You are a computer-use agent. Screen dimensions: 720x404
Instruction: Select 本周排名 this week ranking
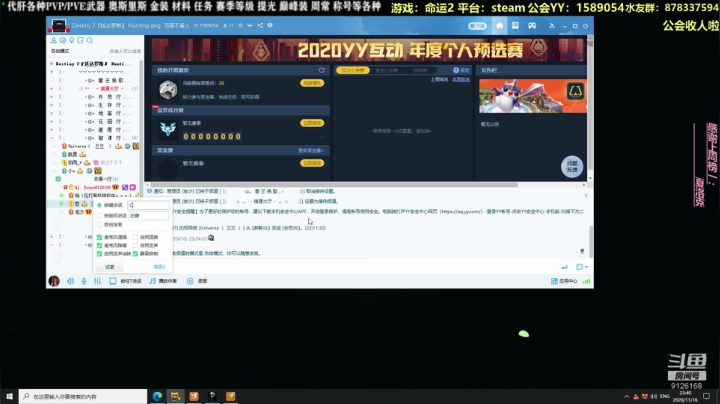point(461,79)
